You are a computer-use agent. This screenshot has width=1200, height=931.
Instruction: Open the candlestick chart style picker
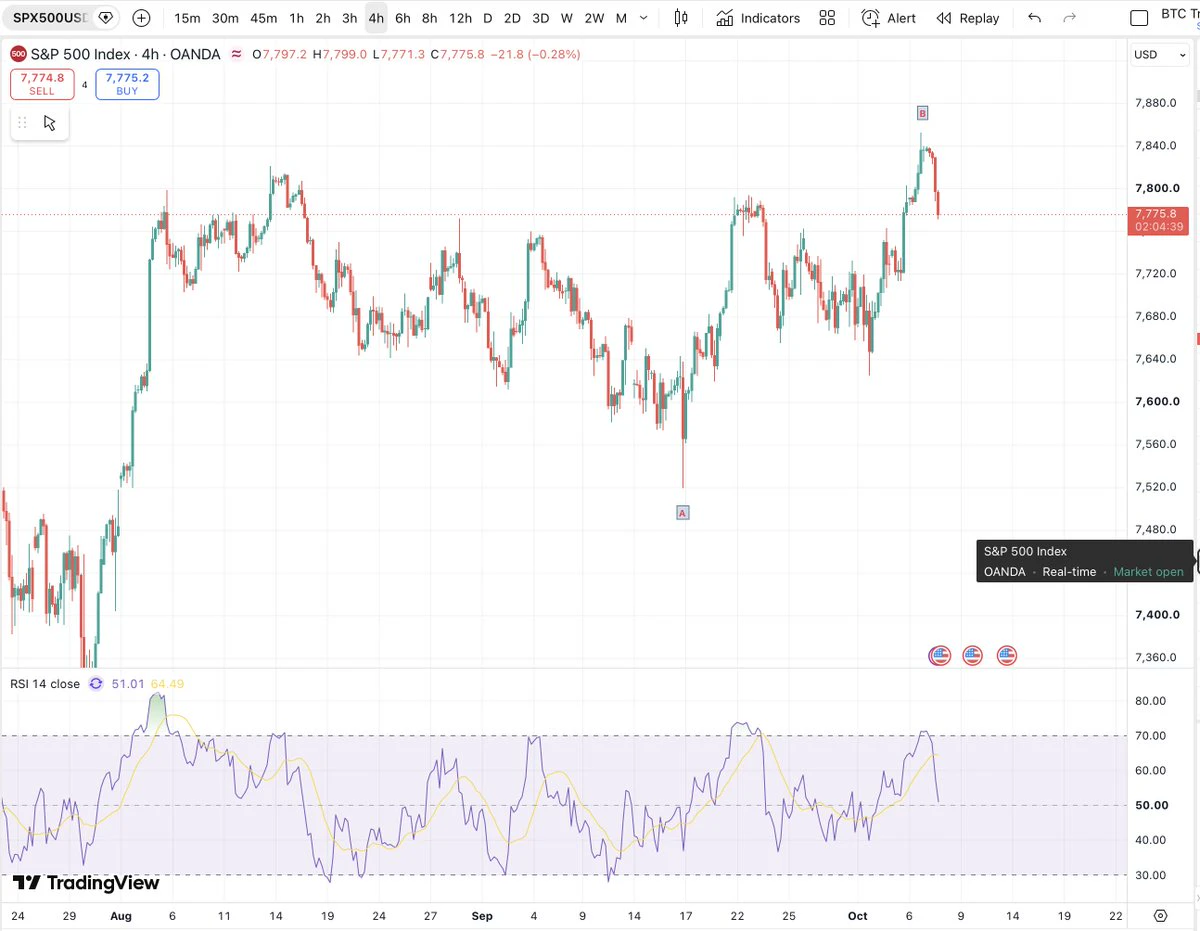coord(682,18)
